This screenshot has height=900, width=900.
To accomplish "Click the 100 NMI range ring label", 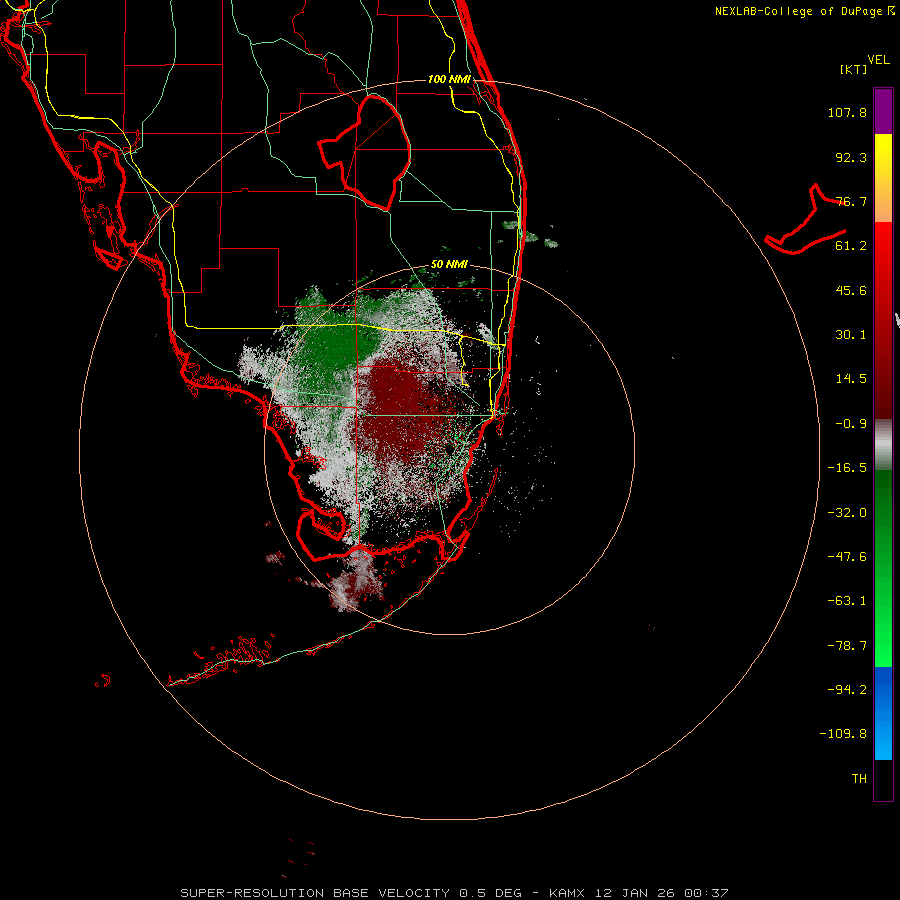I will [x=449, y=79].
